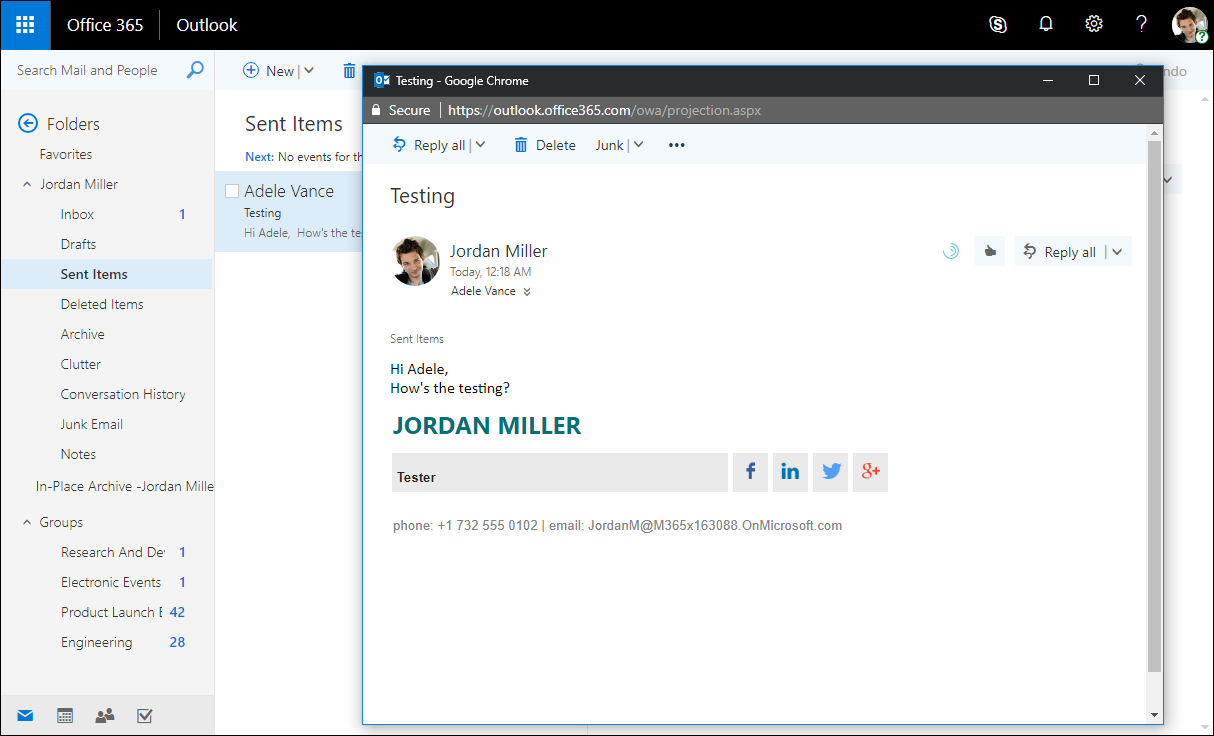Click the Outlook icon in Chrome title bar
The width and height of the screenshot is (1214, 736).
(x=381, y=80)
